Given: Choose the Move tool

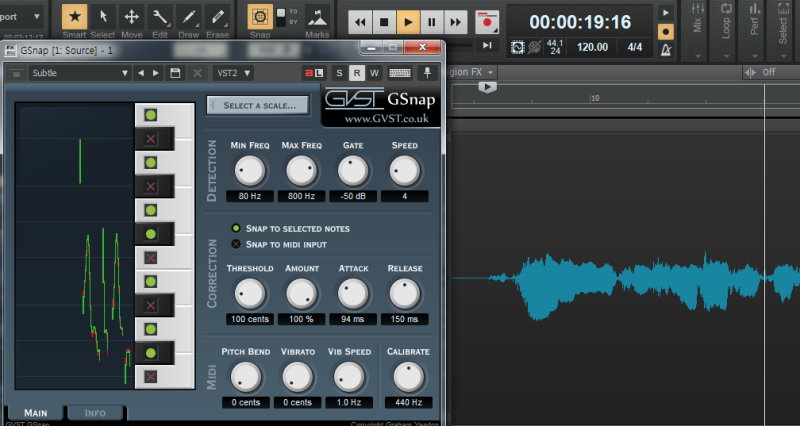Looking at the screenshot, I should coord(132,17).
